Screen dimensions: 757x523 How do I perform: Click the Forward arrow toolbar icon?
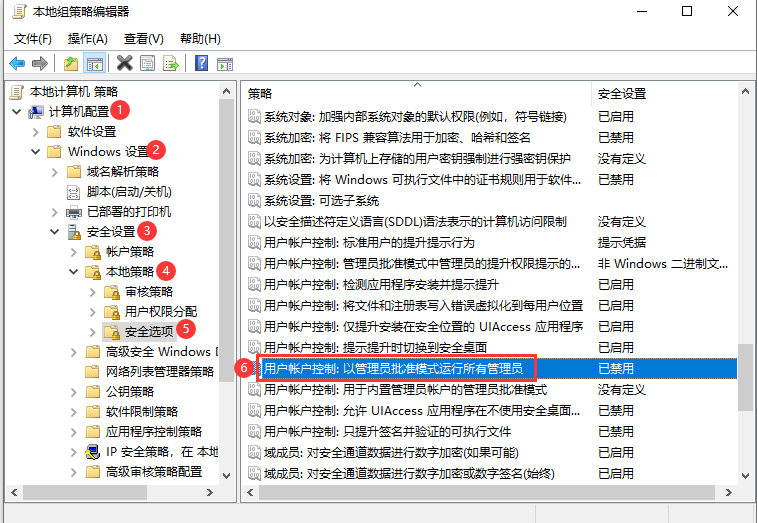coord(40,63)
